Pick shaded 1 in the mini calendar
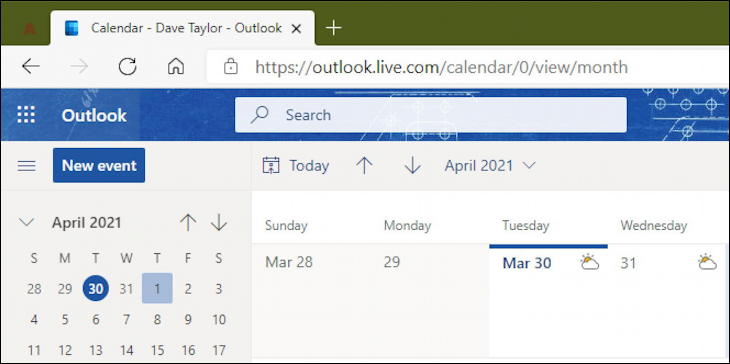The height and width of the screenshot is (364, 730). (x=157, y=289)
